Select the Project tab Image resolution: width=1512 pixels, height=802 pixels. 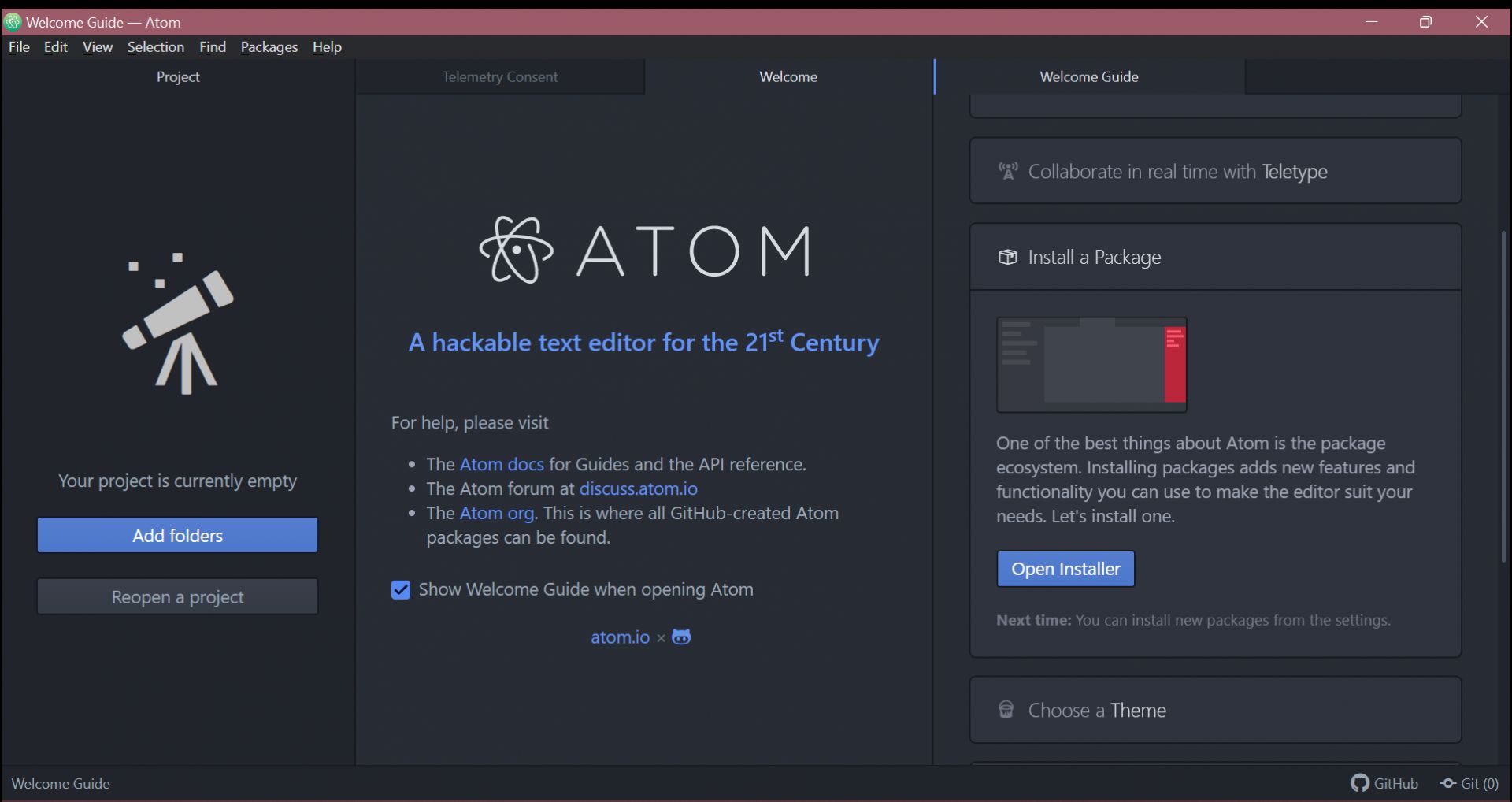[178, 77]
